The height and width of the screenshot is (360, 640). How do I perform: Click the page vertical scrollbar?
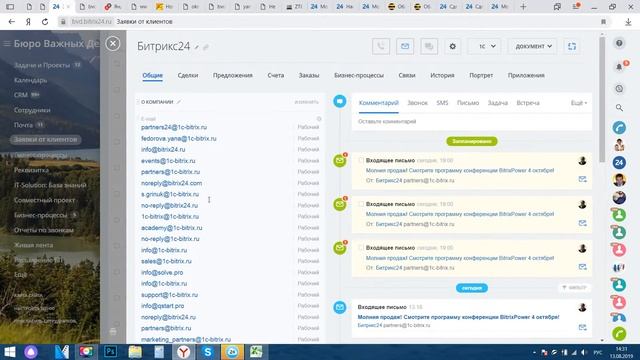(x=602, y=100)
